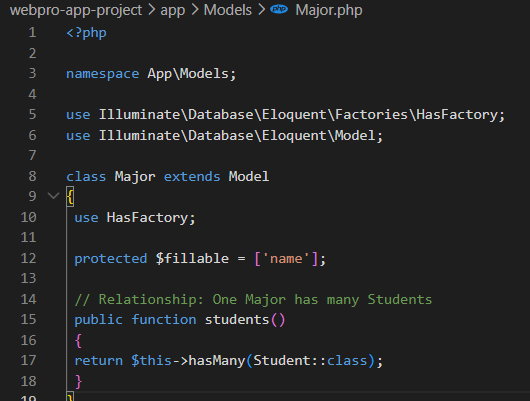Screen dimensions: 530x401
Task: Select the Major.php breadcrumb item
Action: (329, 10)
